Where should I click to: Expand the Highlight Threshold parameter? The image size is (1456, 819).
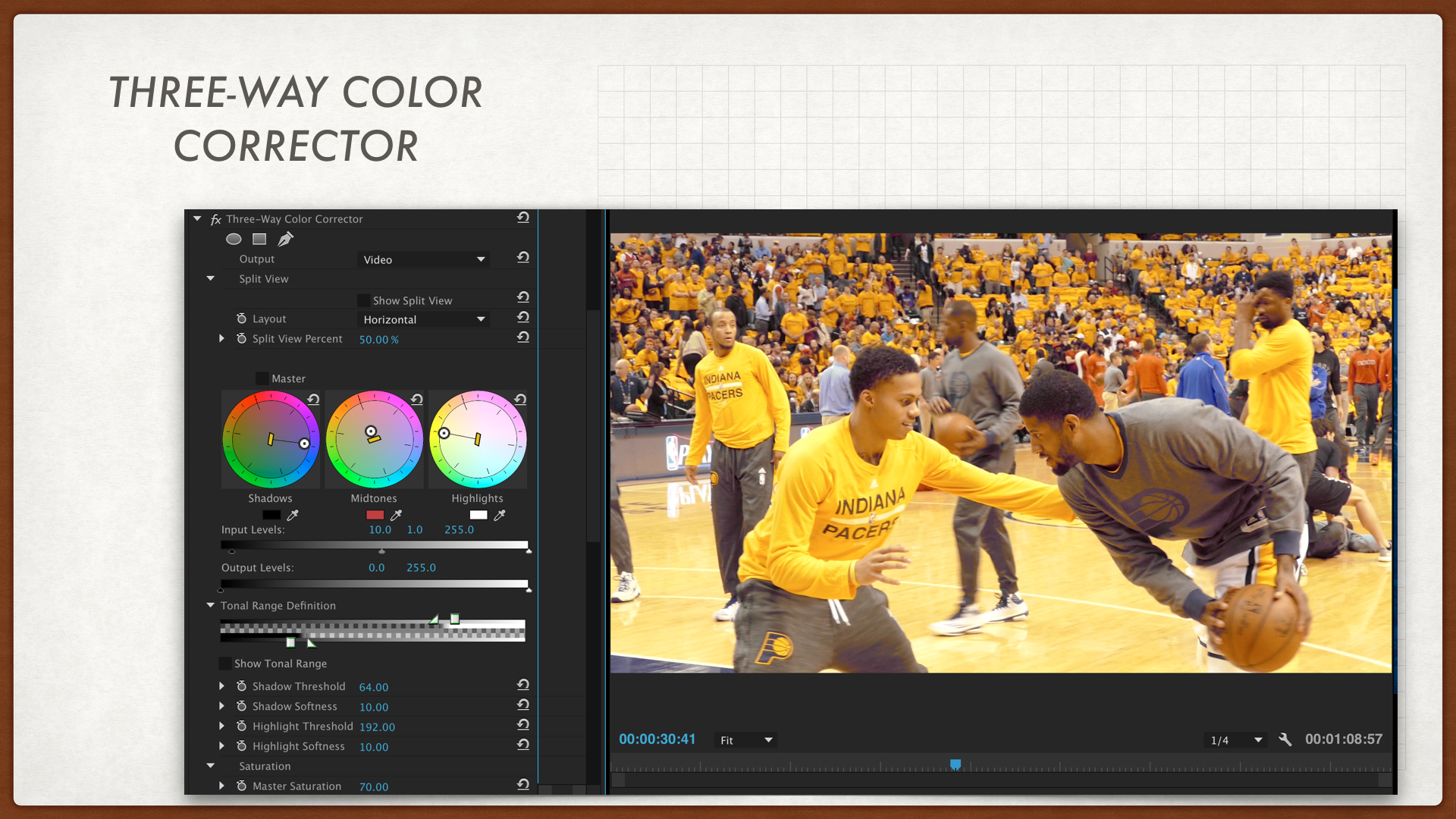click(x=221, y=726)
